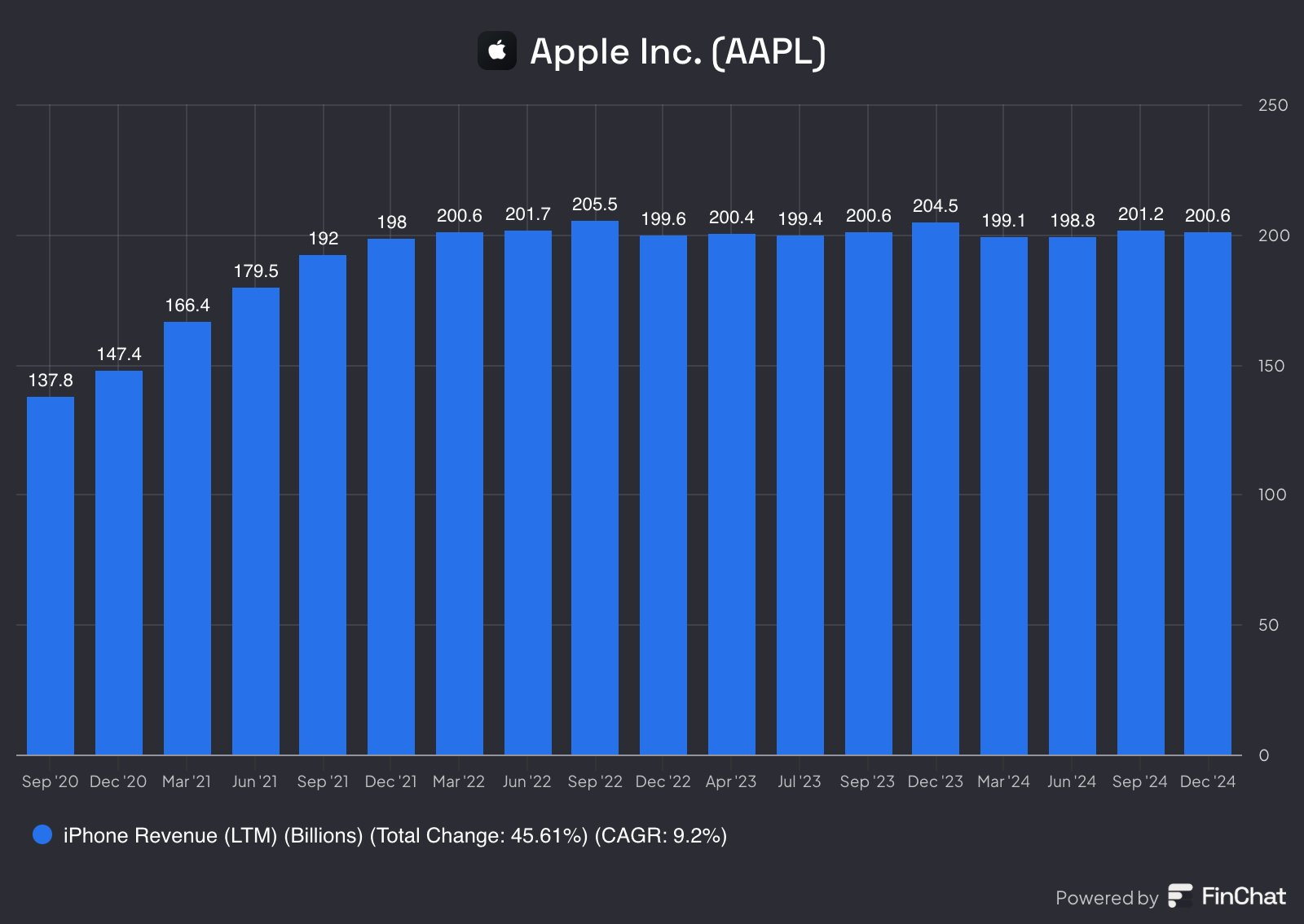Click the FinChat logo icon

pos(1179,896)
